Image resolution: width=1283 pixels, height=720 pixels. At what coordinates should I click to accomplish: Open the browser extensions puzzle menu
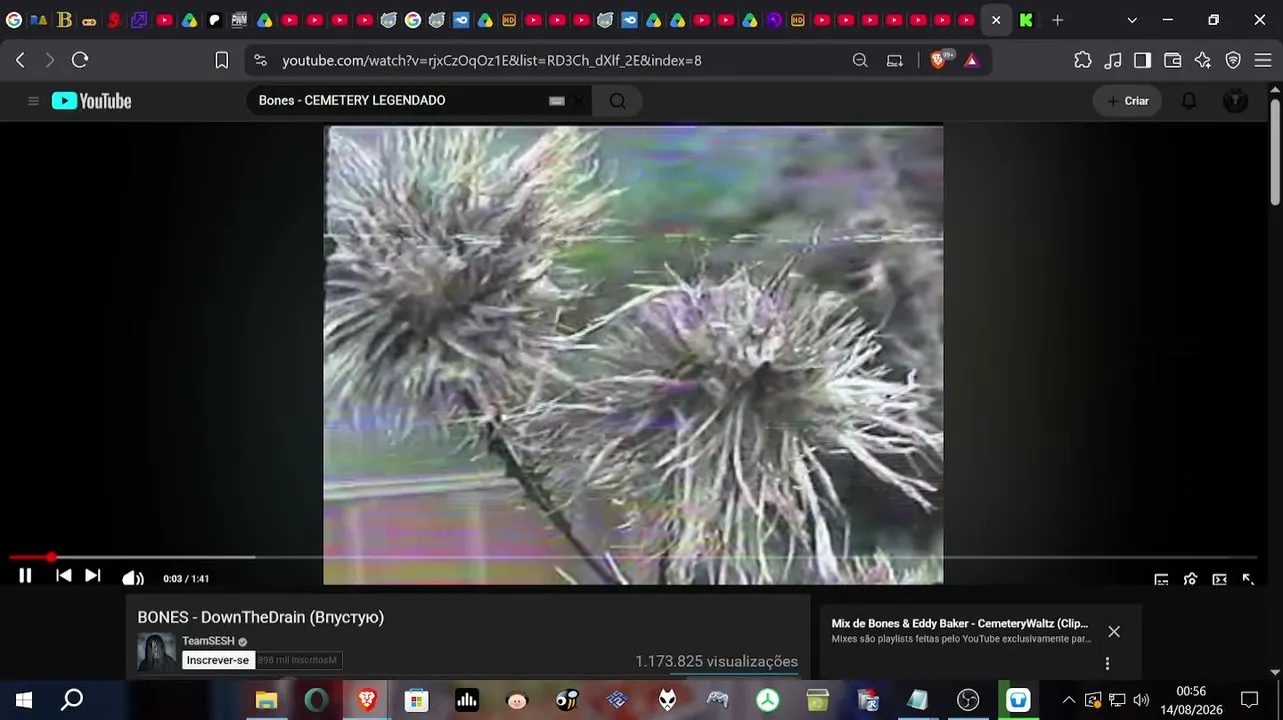point(1083,60)
